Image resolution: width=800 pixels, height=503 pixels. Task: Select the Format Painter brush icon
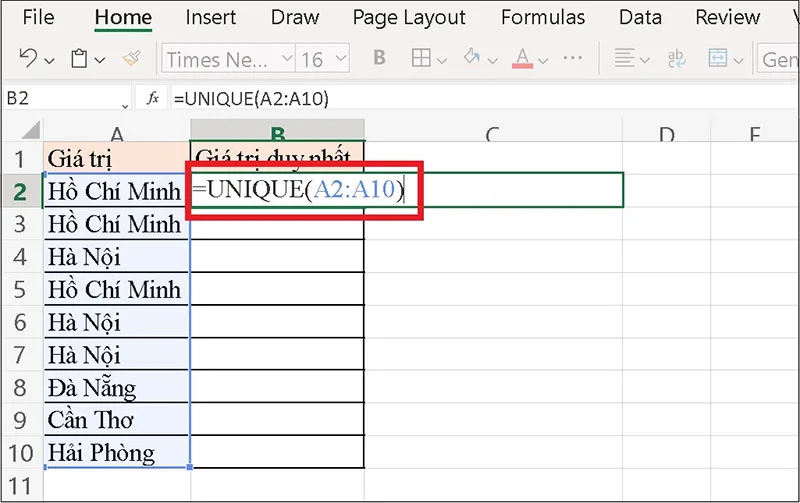[x=132, y=58]
